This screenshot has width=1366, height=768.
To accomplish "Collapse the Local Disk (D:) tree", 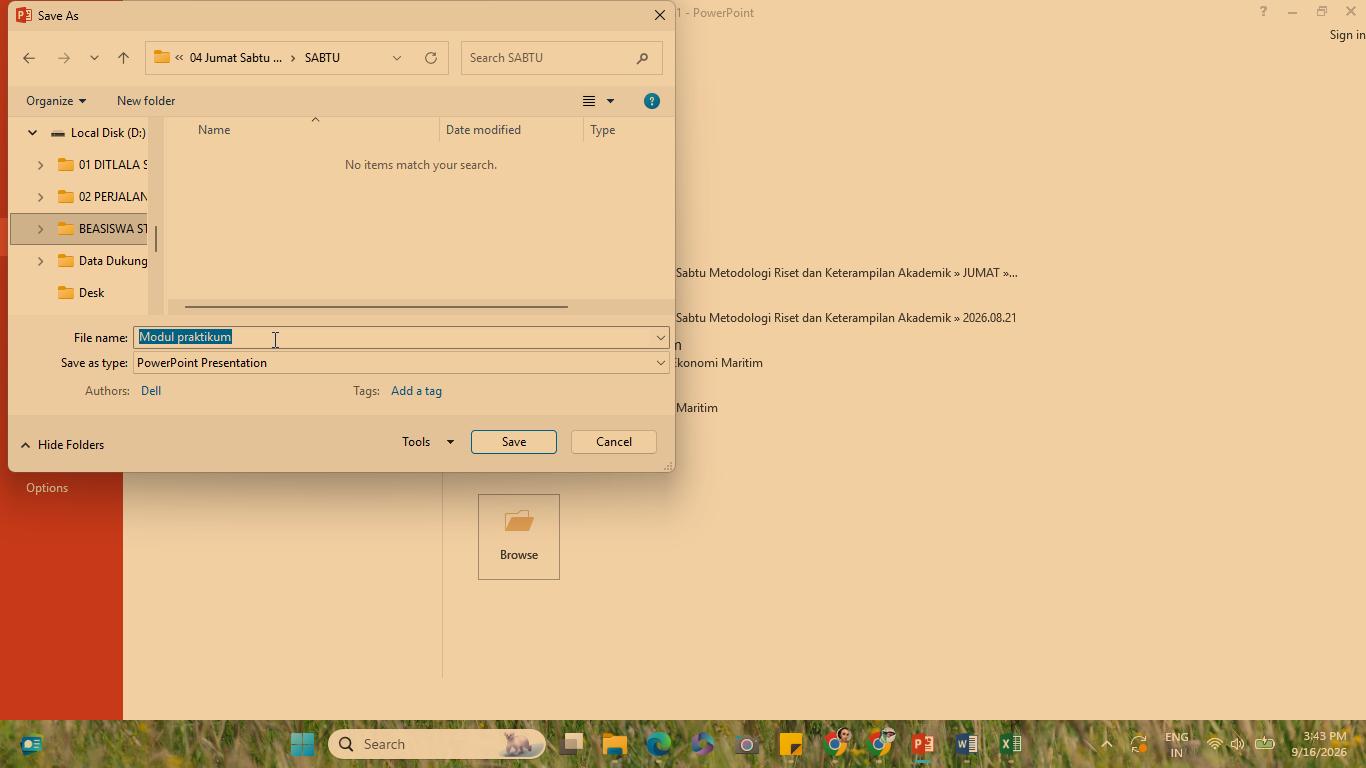I will click(x=32, y=133).
